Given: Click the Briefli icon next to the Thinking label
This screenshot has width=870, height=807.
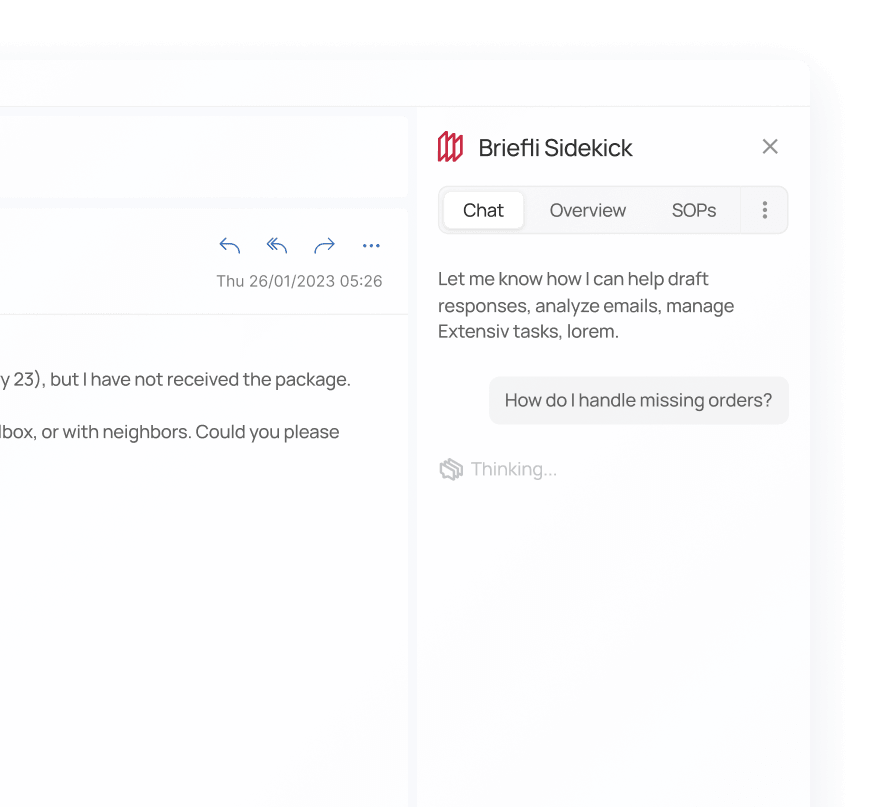Looking at the screenshot, I should click(451, 468).
